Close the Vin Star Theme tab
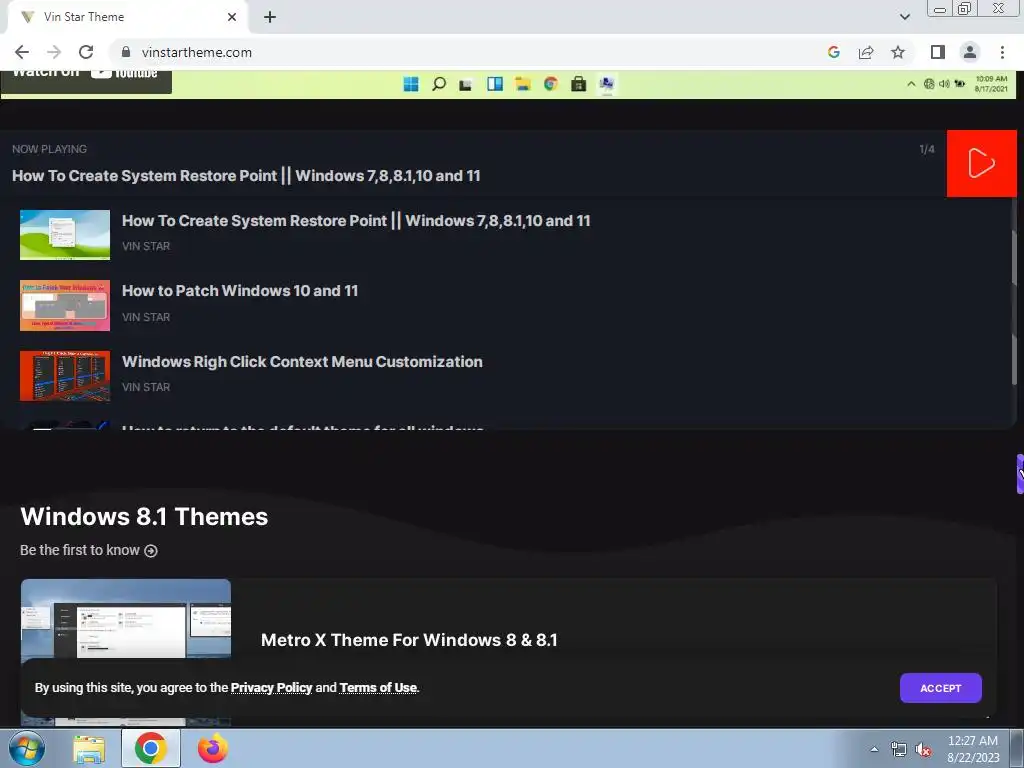This screenshot has height=768, width=1024. (x=232, y=17)
